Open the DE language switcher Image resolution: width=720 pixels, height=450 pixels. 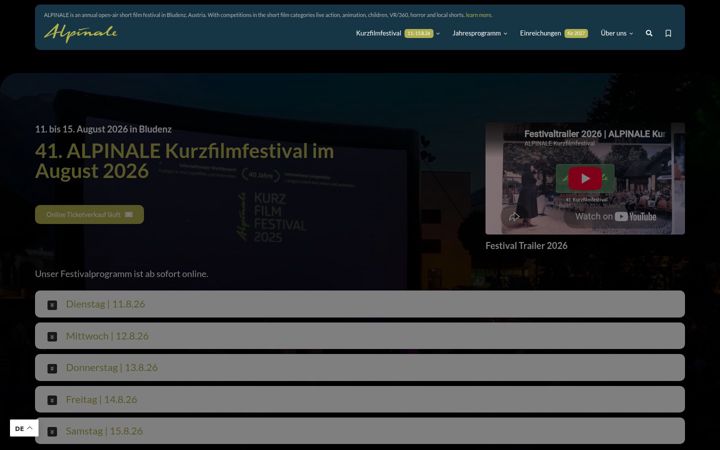point(24,428)
